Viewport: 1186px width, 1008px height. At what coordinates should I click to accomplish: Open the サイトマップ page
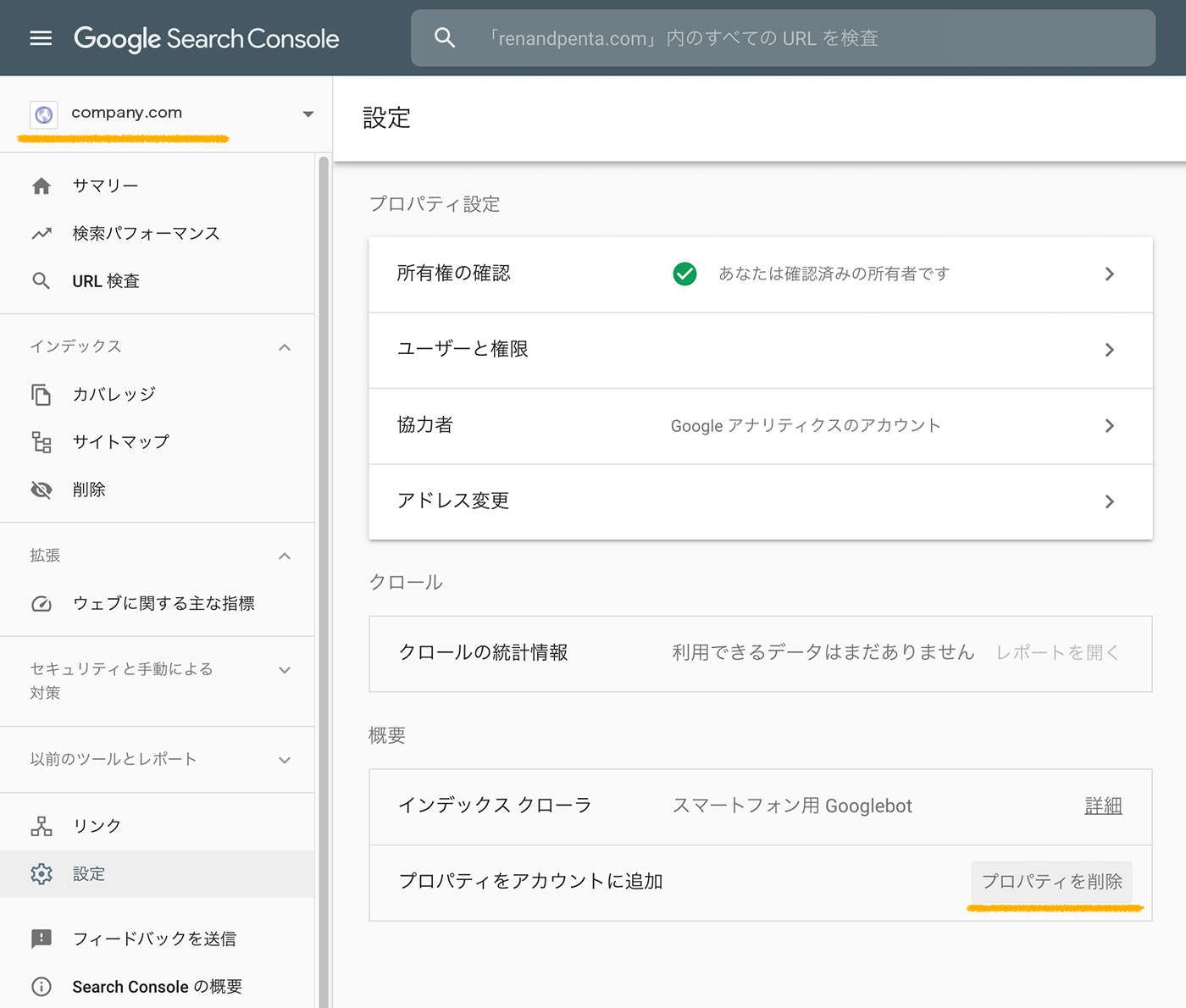121,441
